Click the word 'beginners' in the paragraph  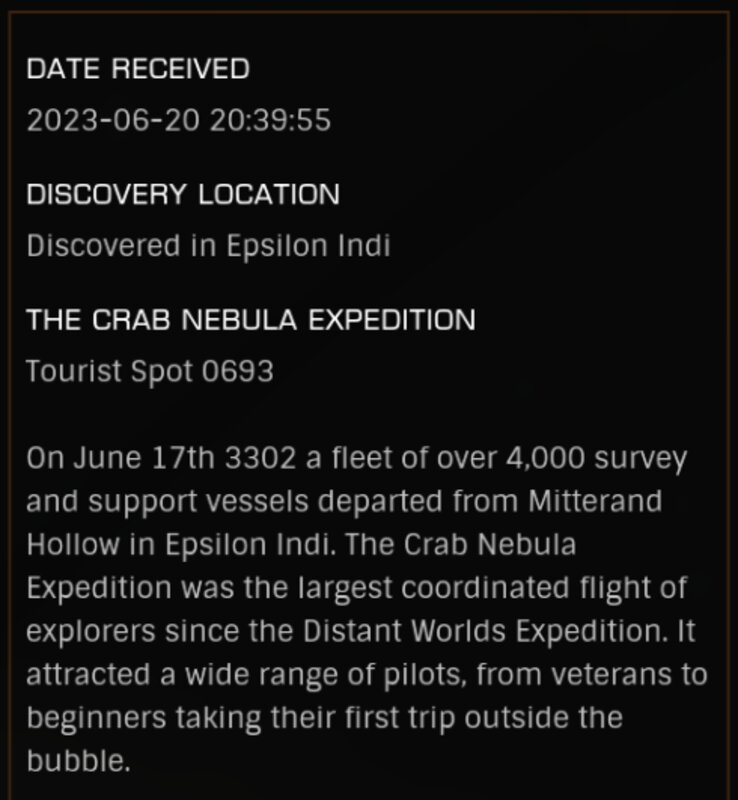(x=96, y=719)
